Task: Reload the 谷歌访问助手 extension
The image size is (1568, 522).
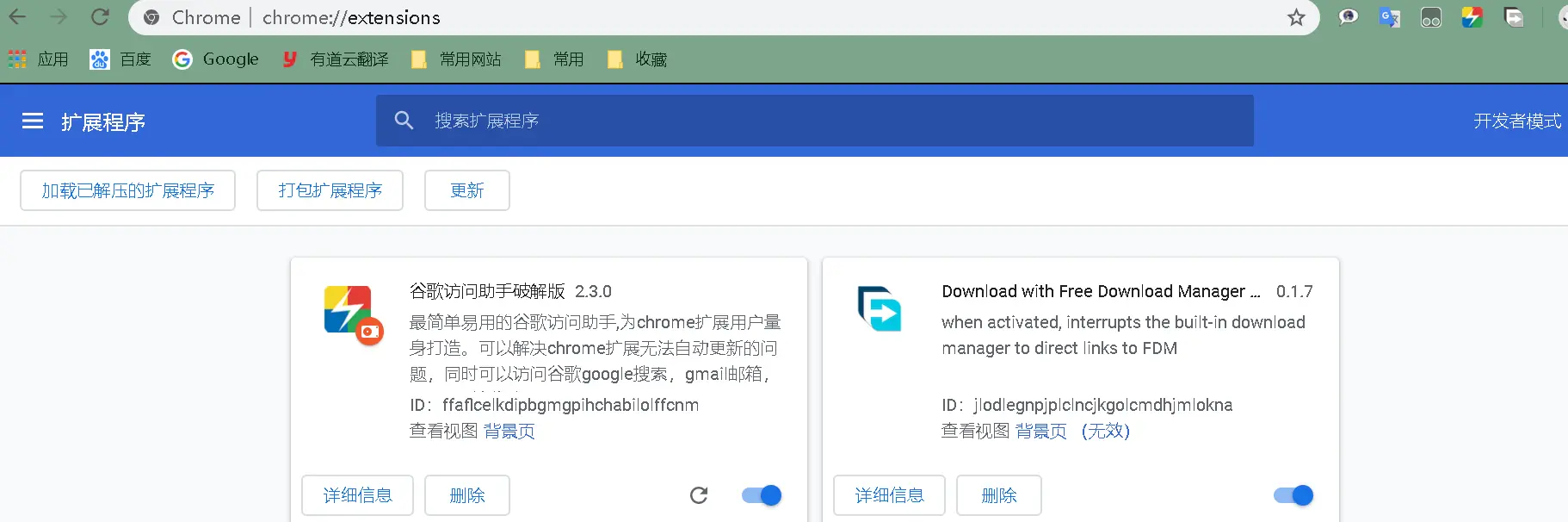Action: click(x=699, y=495)
